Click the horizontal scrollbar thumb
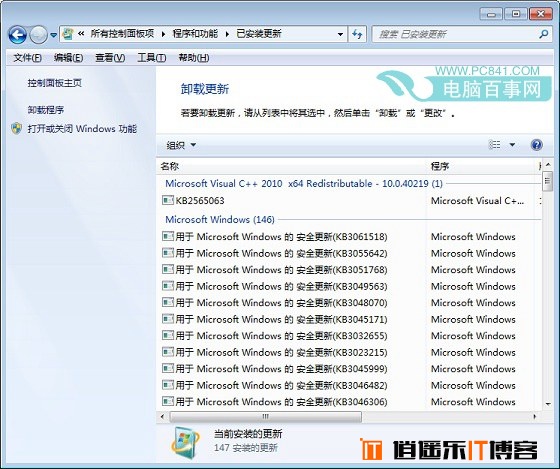This screenshot has width=560, height=469. click(x=265, y=416)
